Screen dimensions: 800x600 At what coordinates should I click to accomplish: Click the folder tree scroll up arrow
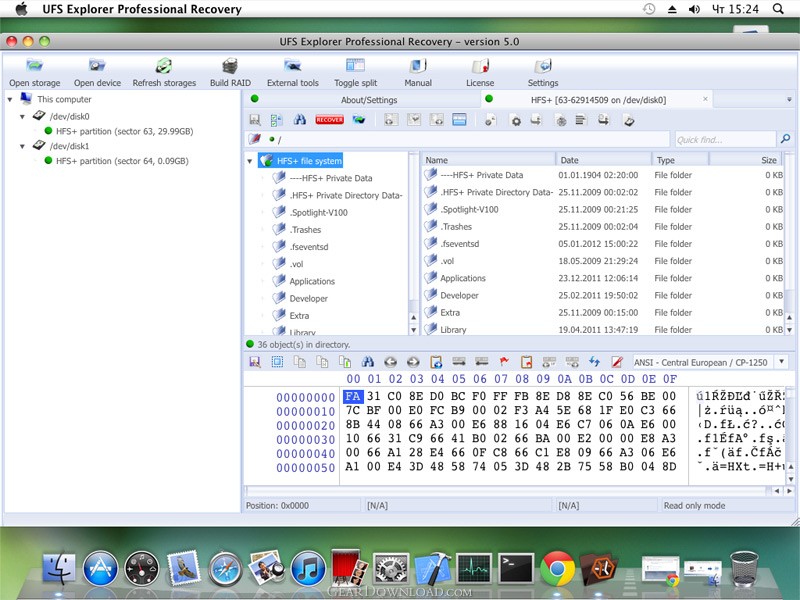coord(413,317)
